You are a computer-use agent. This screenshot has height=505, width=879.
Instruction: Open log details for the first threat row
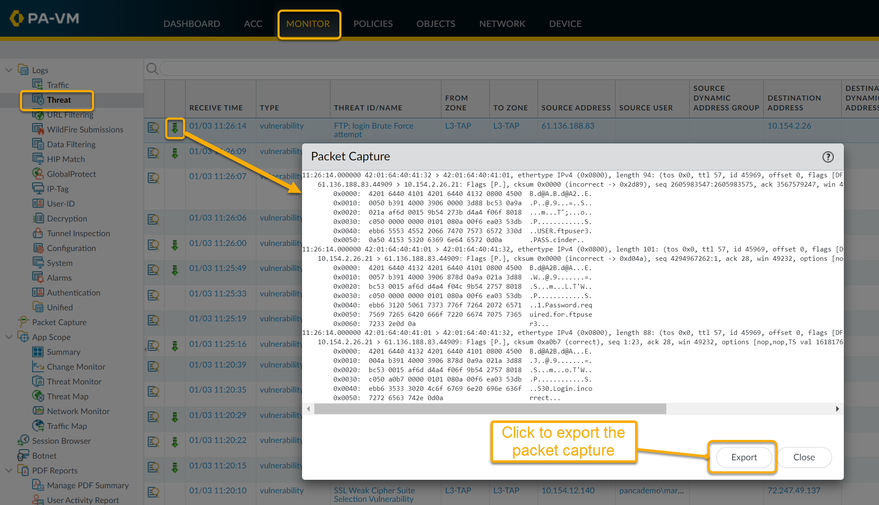point(154,127)
